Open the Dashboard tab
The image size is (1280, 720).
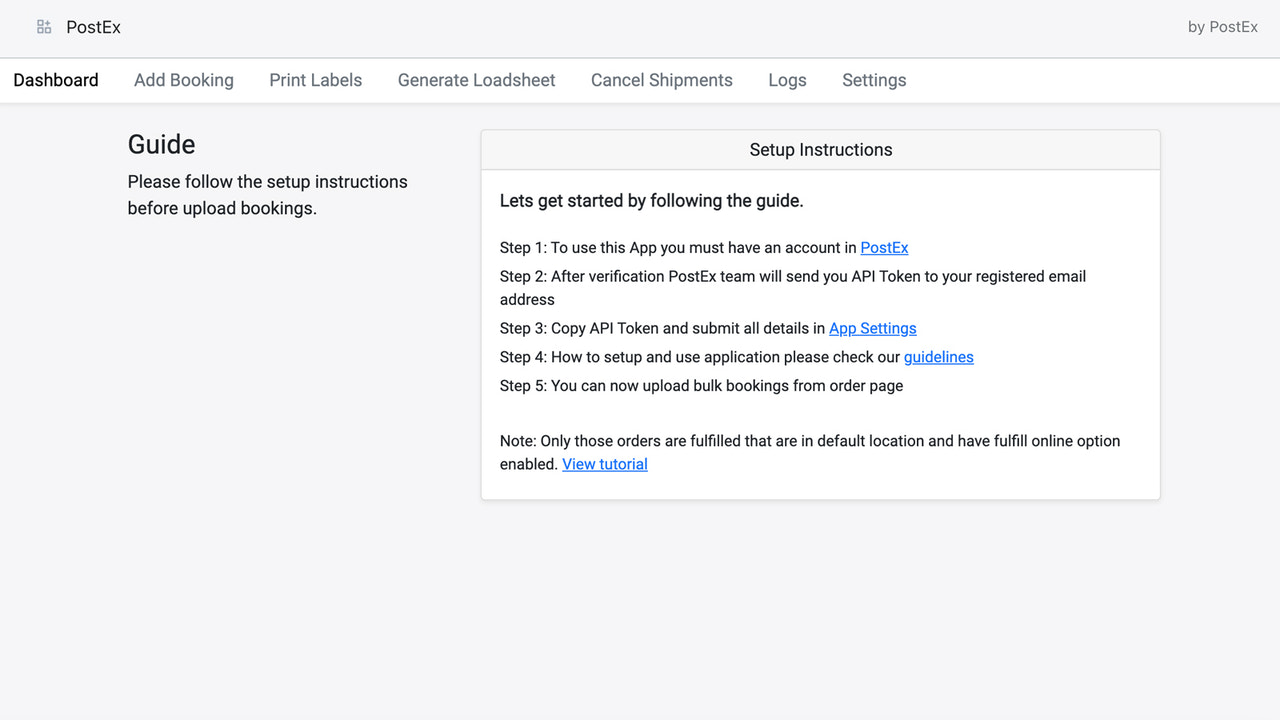coord(56,80)
